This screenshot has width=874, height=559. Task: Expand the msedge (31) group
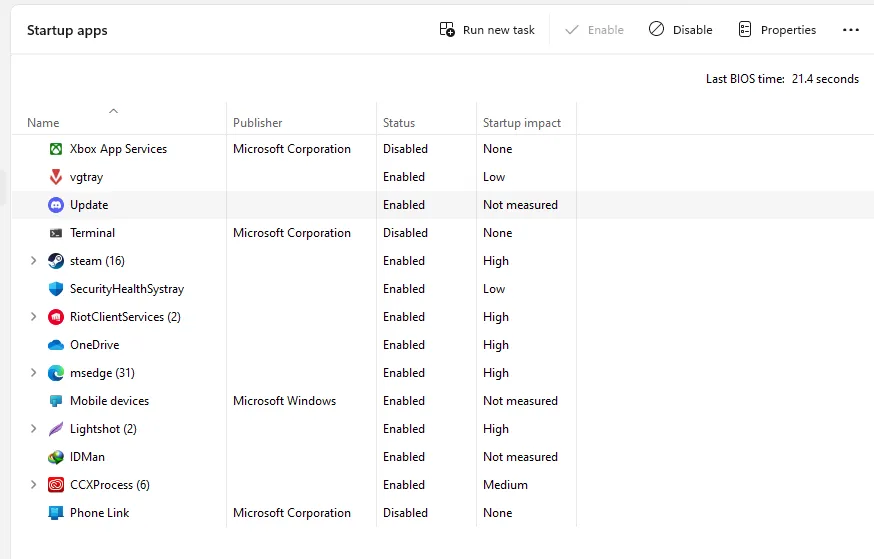pos(33,373)
